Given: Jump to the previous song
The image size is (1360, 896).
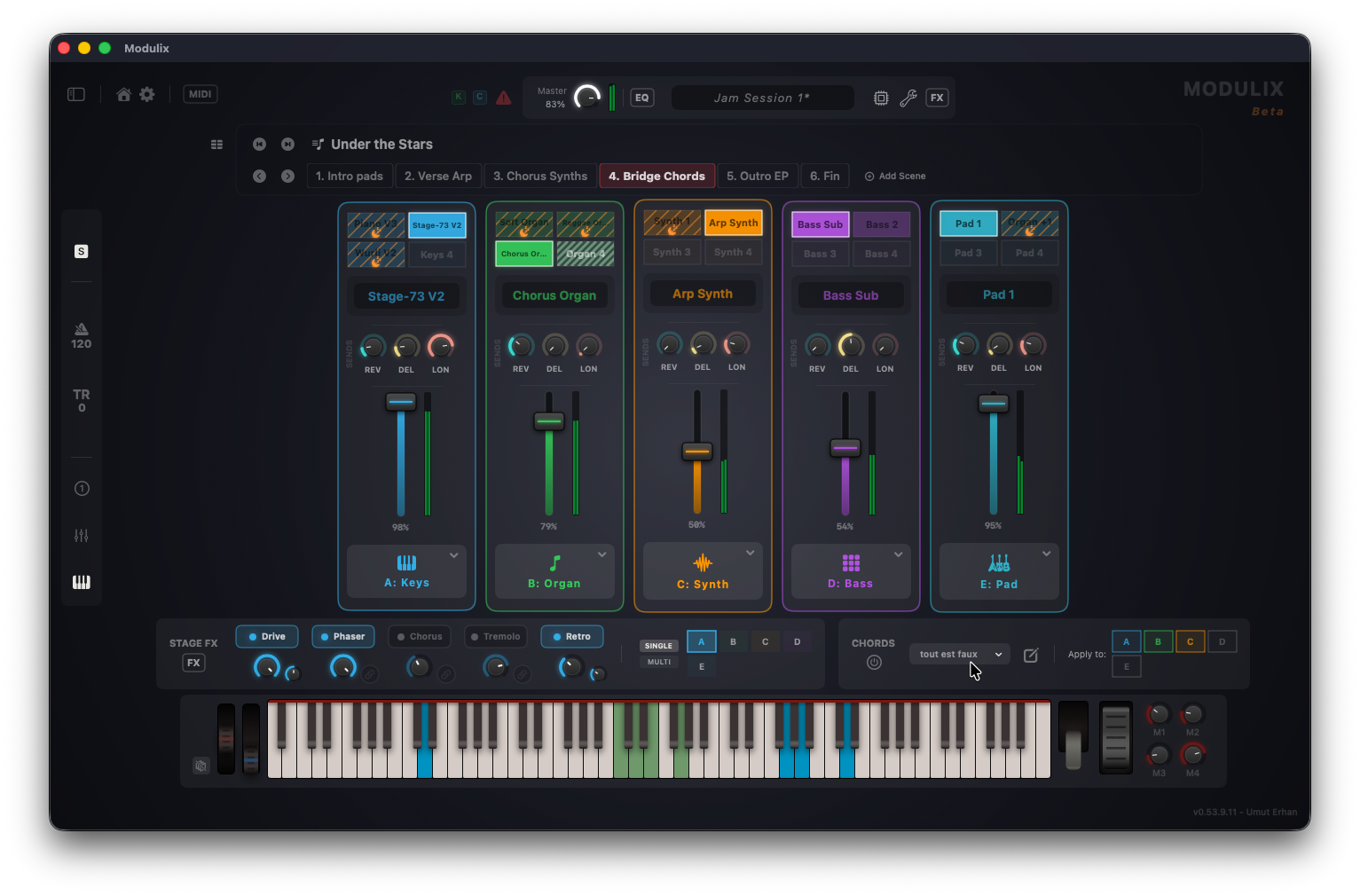Looking at the screenshot, I should coord(259,144).
